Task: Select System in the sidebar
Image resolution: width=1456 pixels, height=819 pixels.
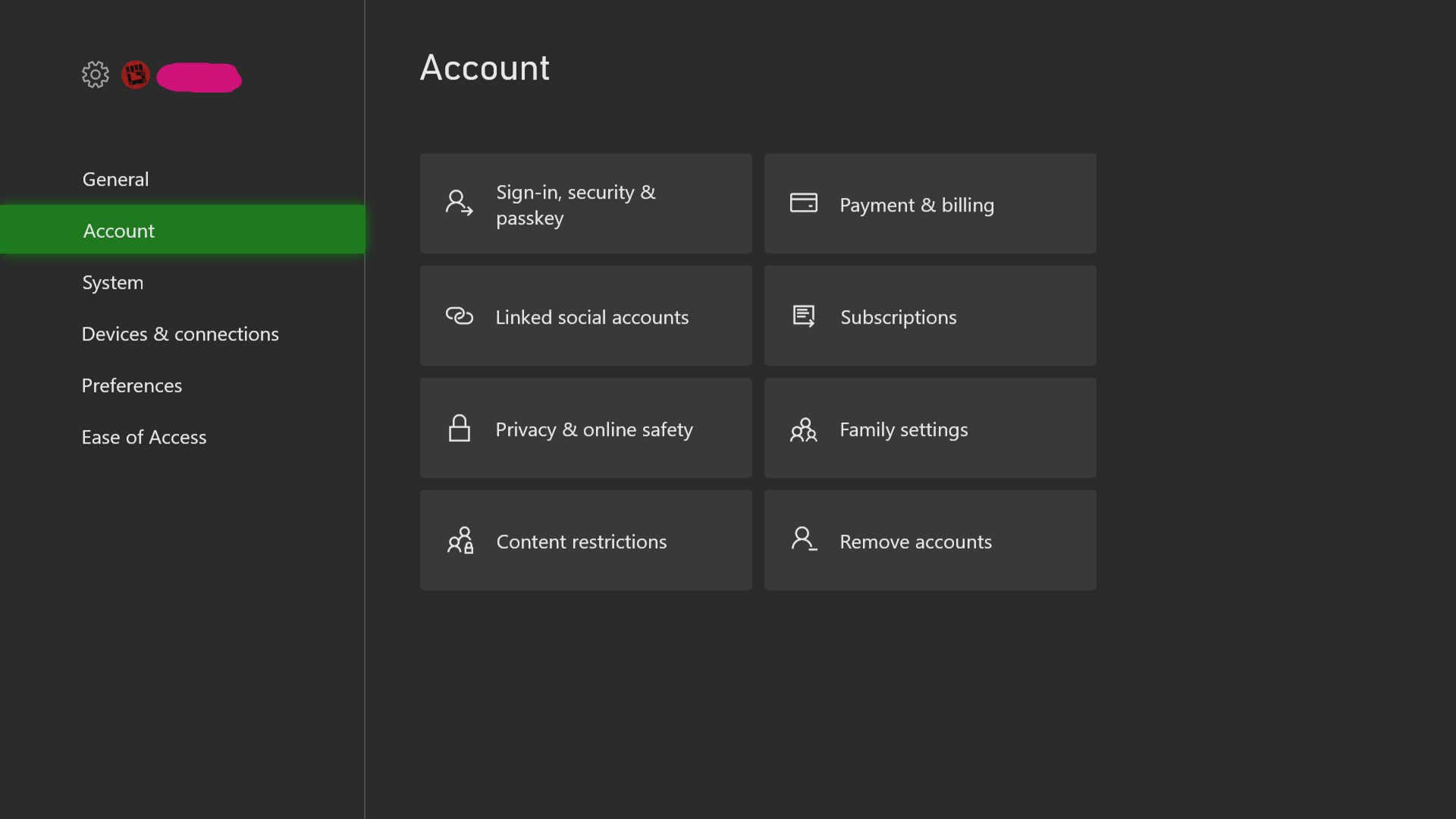Action: [x=112, y=282]
